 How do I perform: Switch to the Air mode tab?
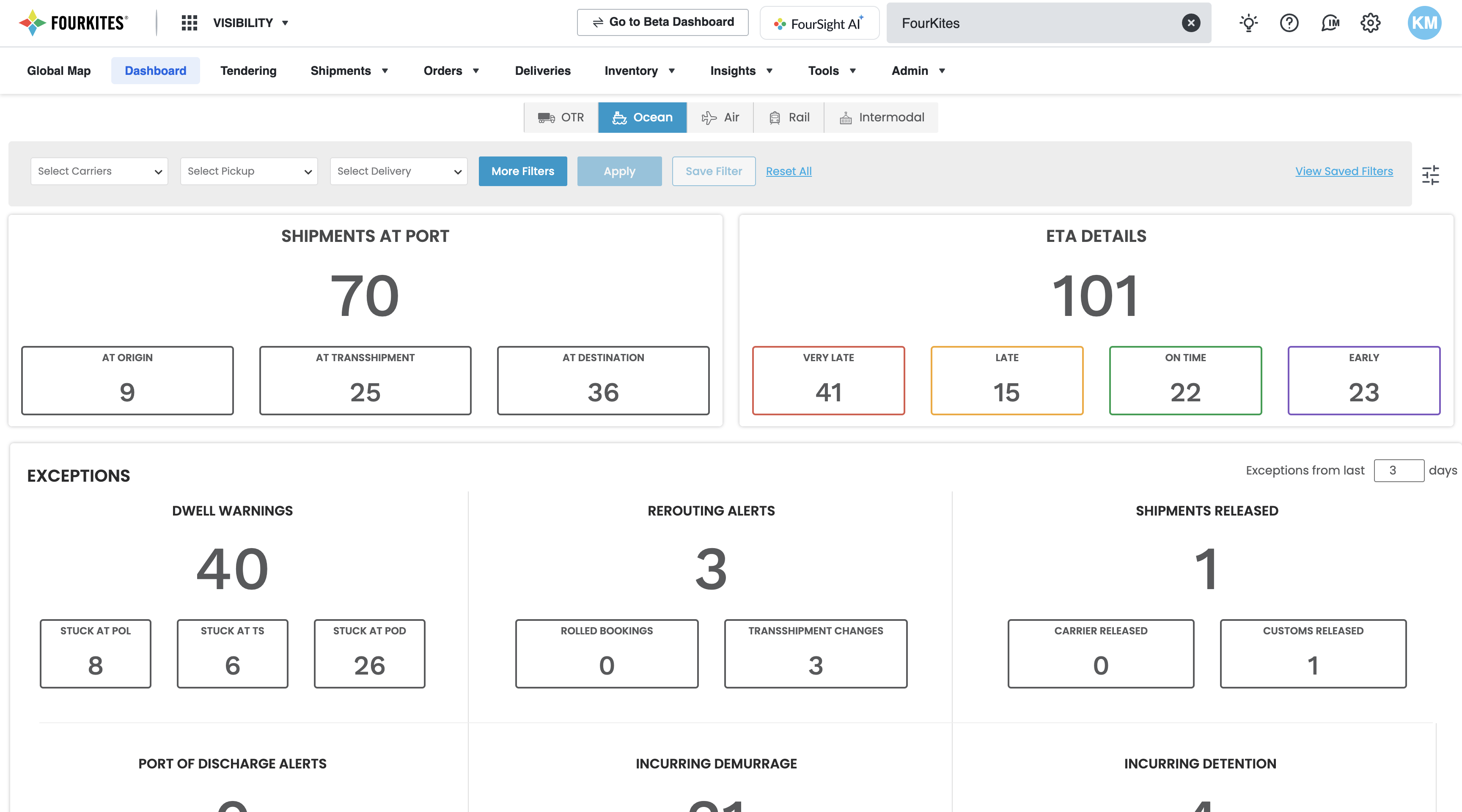[x=720, y=118]
